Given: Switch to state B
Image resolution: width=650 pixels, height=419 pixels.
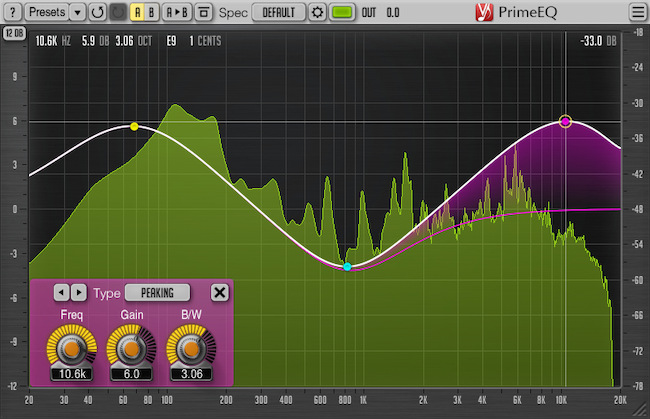Looking at the screenshot, I should pos(152,12).
